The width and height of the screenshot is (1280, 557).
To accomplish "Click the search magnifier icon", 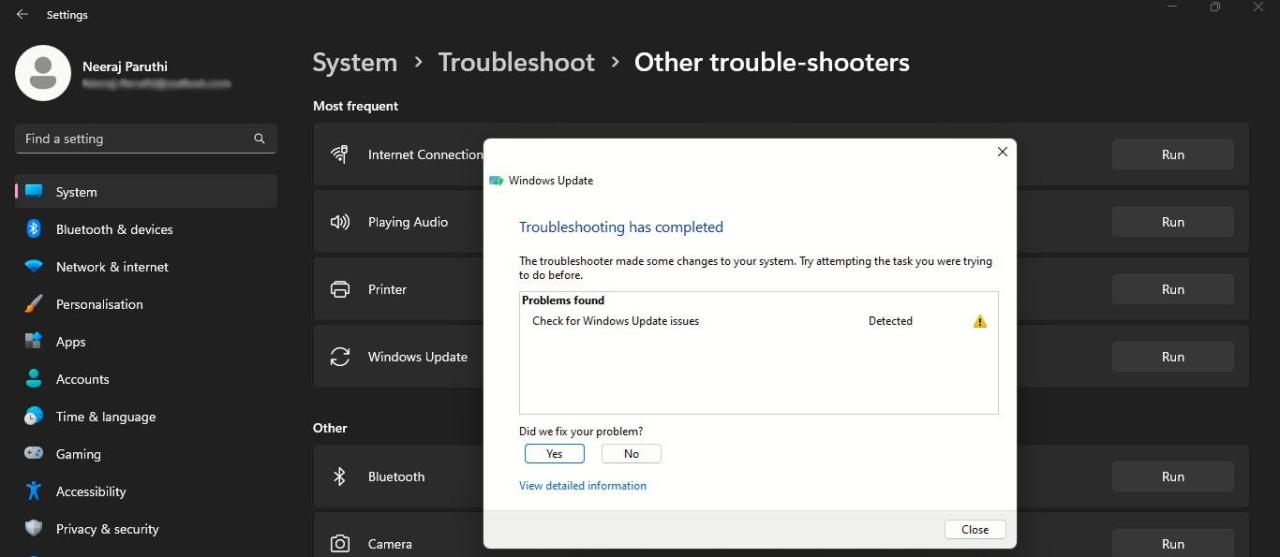I will click(x=259, y=139).
